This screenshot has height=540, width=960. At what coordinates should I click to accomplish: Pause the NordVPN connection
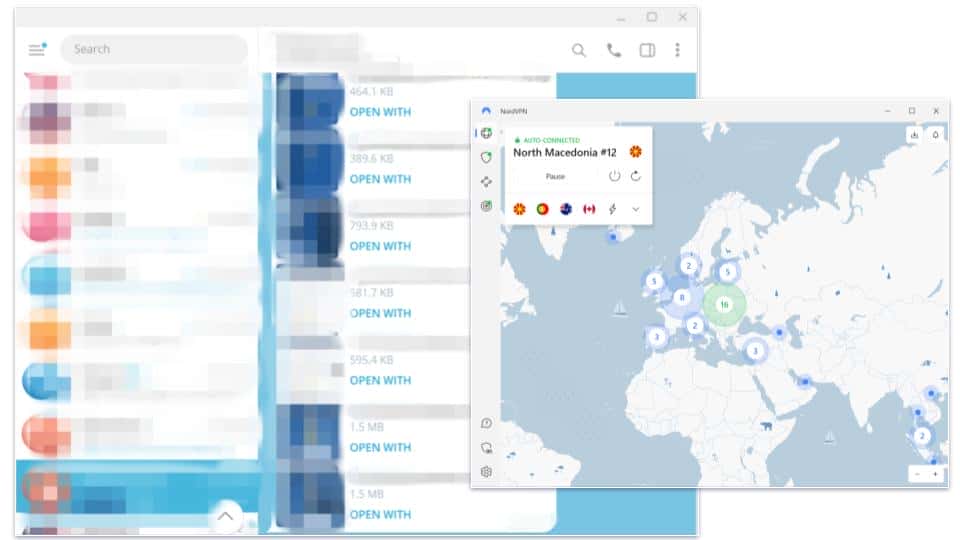click(555, 176)
